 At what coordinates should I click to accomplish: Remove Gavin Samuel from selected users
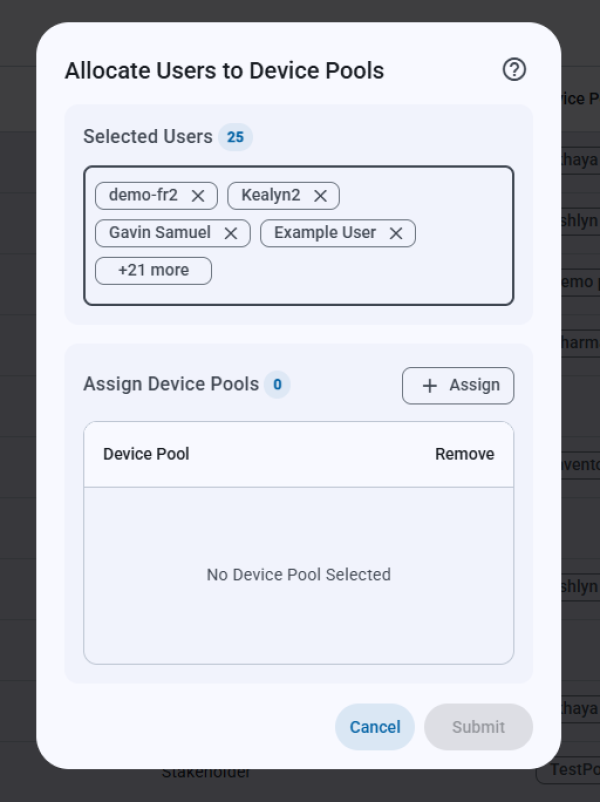[x=231, y=233]
